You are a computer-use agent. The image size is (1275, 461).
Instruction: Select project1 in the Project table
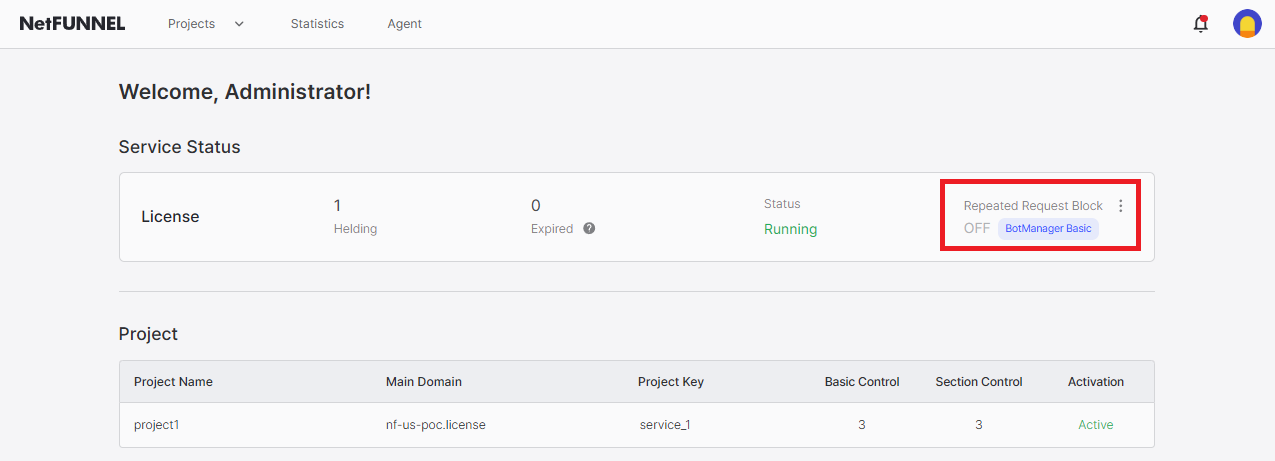click(157, 425)
